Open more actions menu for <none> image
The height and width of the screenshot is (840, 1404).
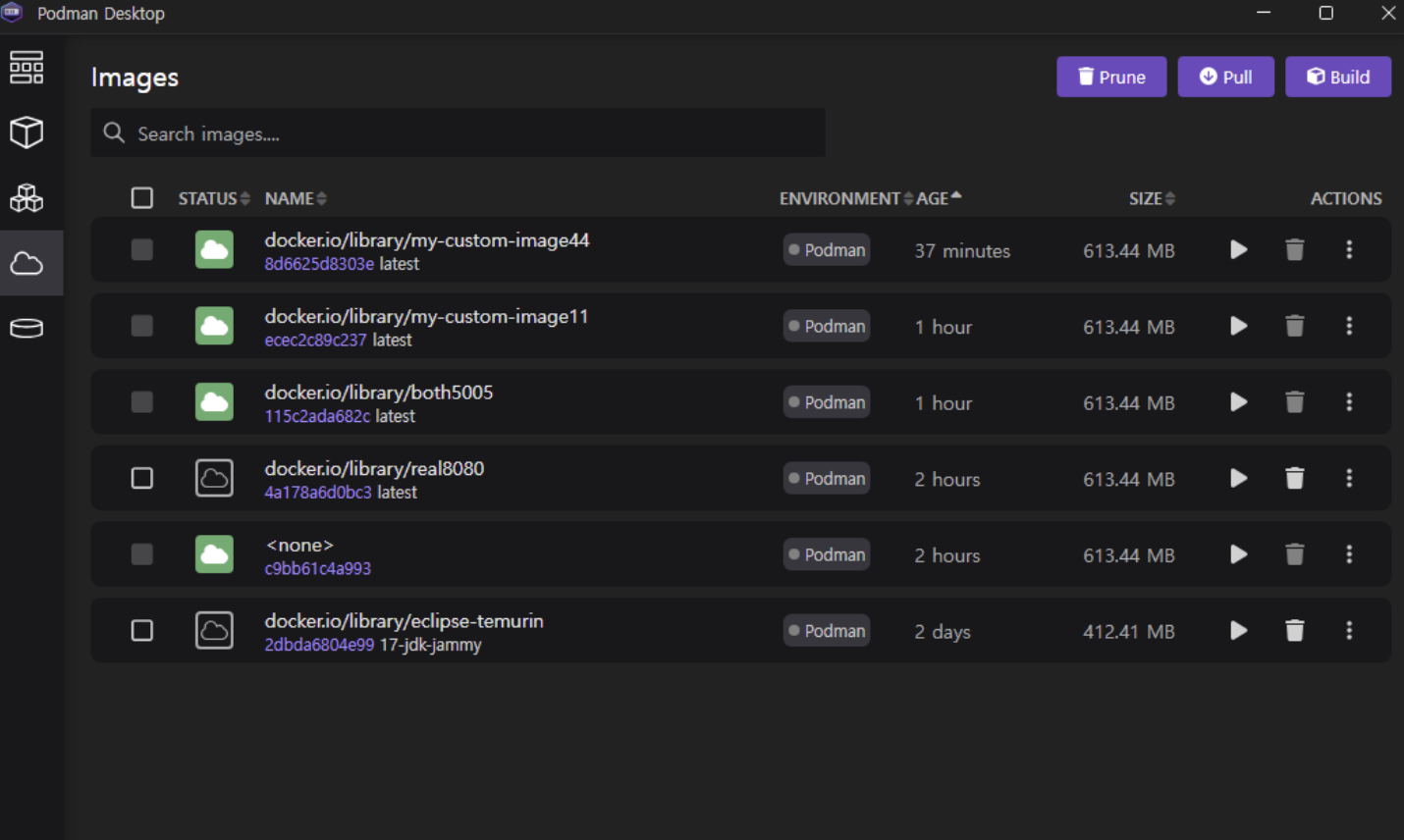pyautogui.click(x=1349, y=554)
